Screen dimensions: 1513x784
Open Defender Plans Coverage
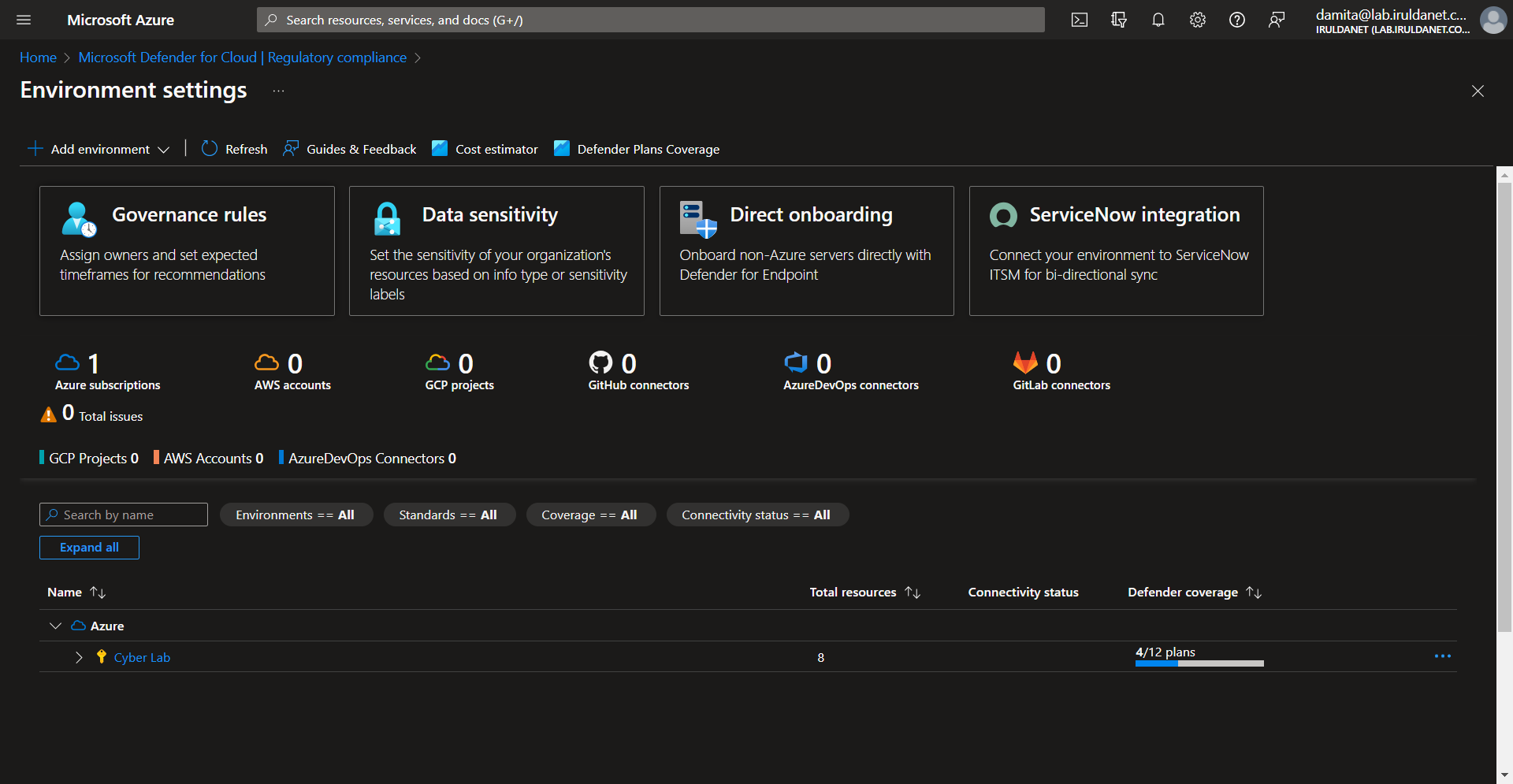coord(648,149)
